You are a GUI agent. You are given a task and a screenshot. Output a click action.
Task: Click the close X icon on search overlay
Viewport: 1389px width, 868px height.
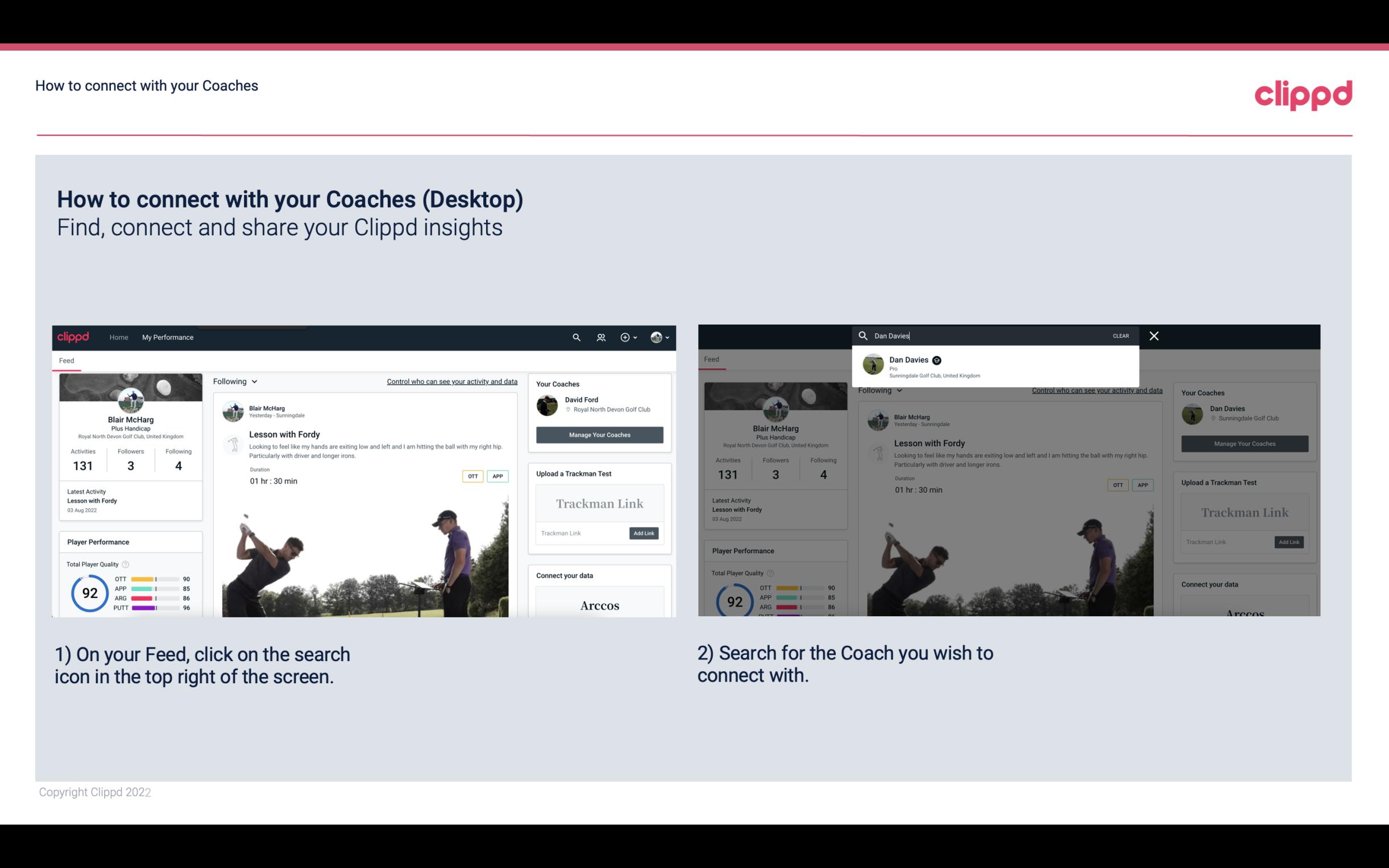tap(1154, 335)
